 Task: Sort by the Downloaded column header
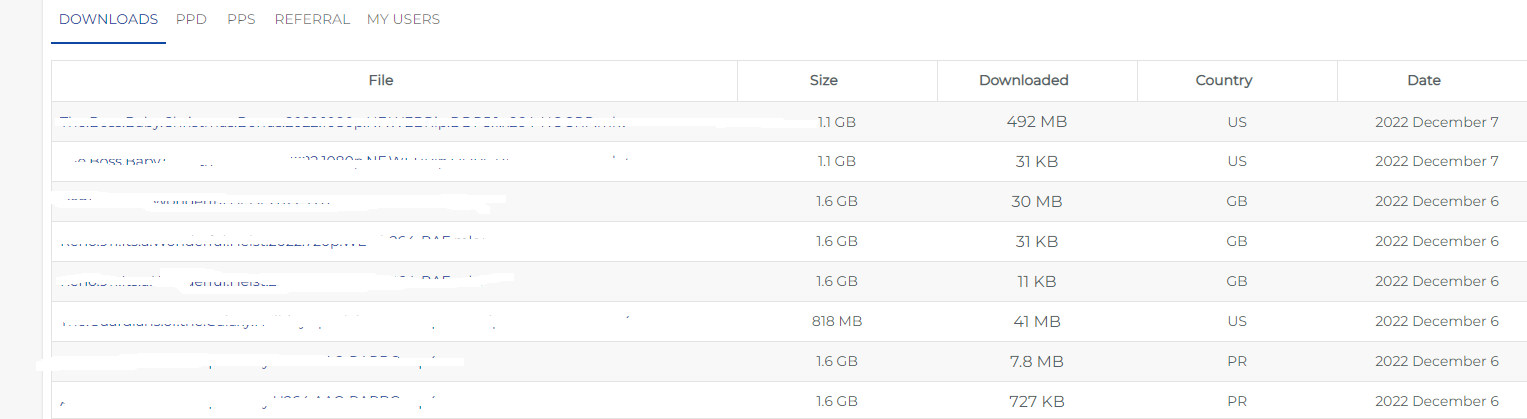(1024, 80)
